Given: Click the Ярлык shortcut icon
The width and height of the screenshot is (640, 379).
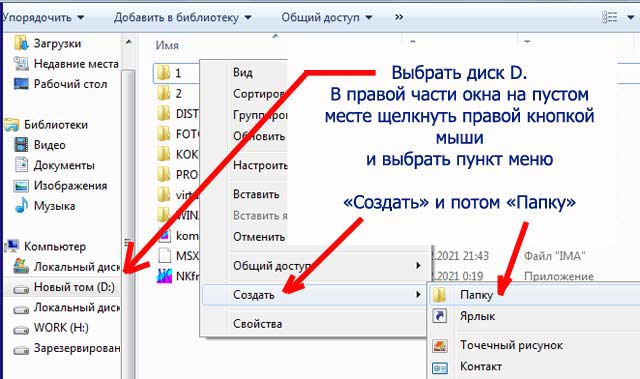Looking at the screenshot, I should (x=440, y=316).
